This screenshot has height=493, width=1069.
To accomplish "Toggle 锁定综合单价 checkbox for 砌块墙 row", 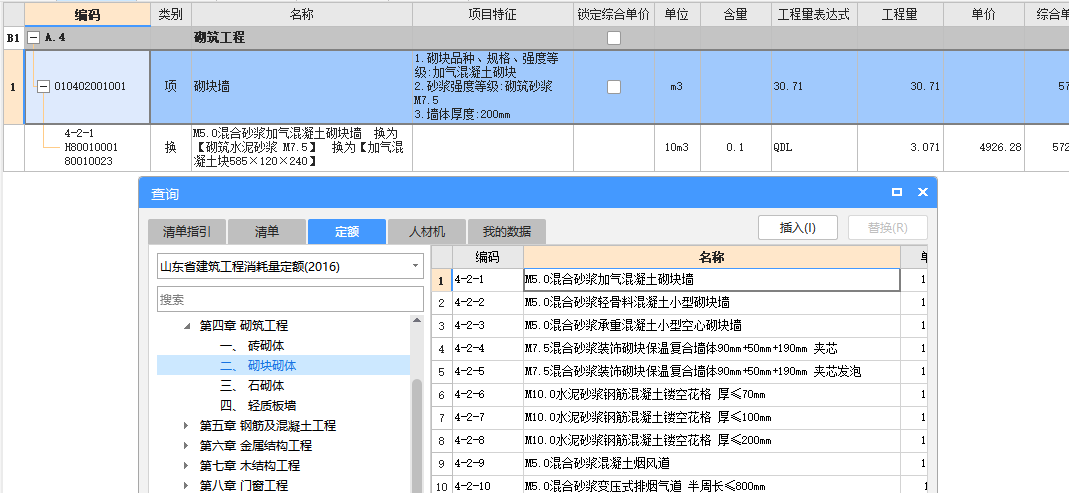I will click(614, 87).
